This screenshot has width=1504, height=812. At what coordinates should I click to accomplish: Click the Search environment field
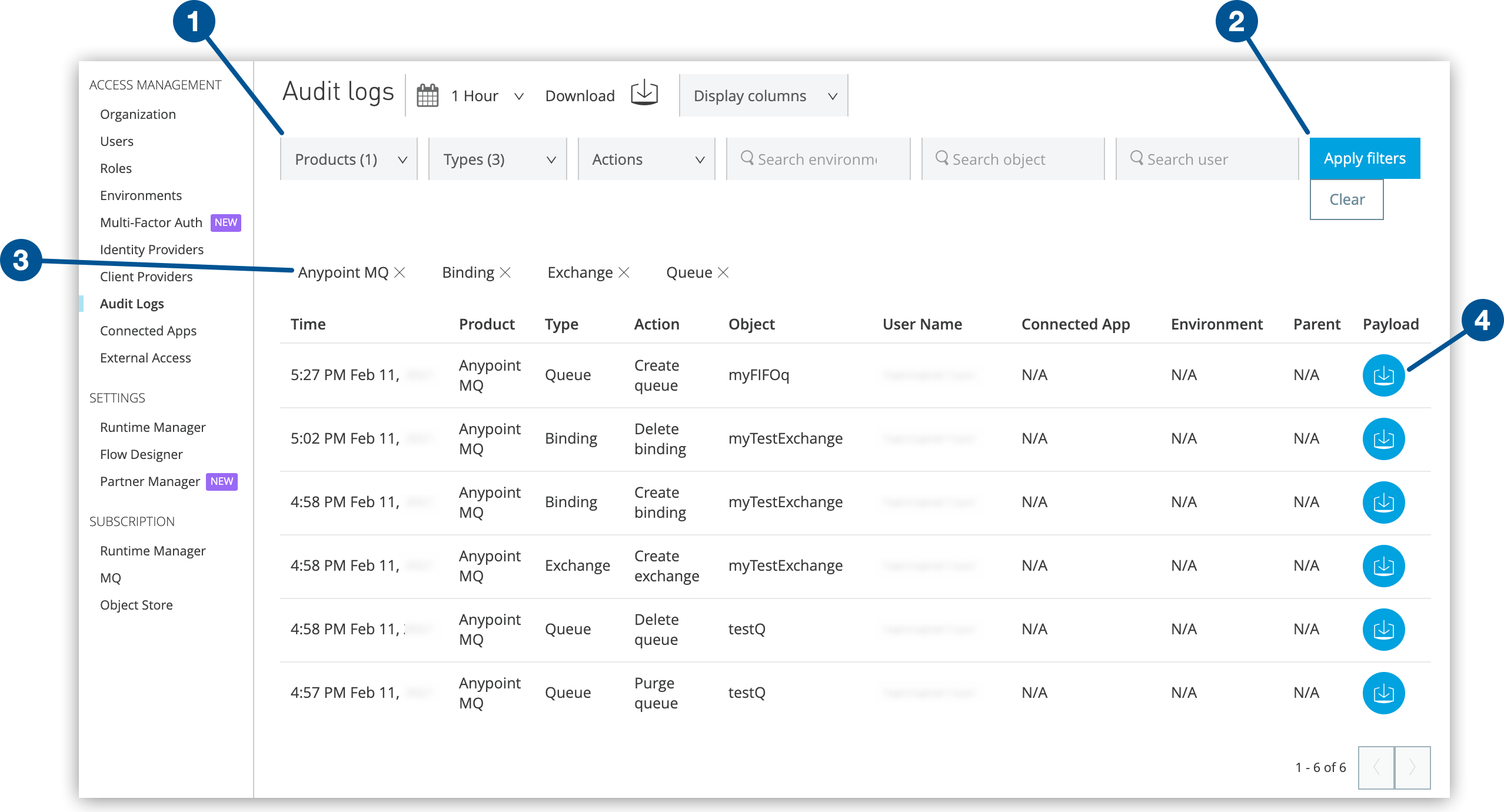[818, 159]
